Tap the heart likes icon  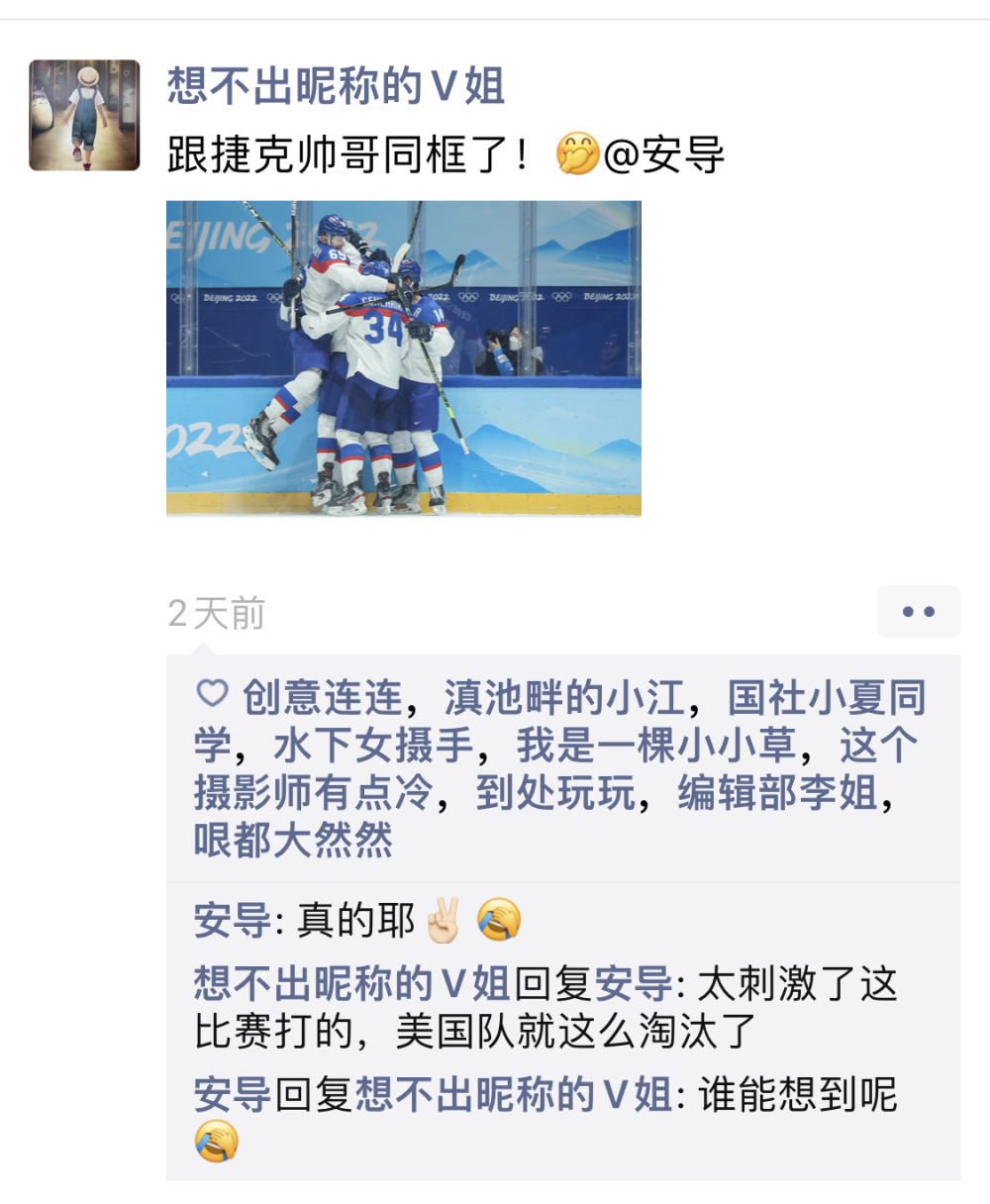(x=213, y=693)
